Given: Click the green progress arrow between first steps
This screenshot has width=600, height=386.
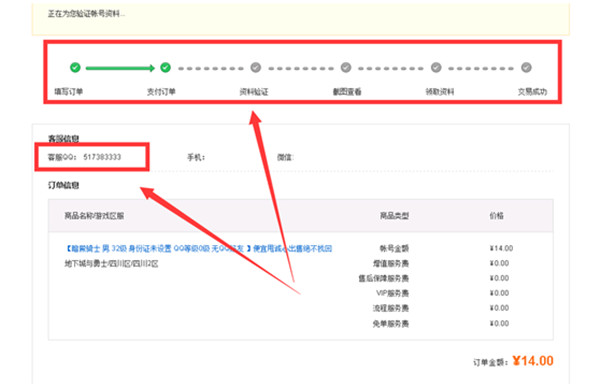Looking at the screenshot, I should (x=120, y=68).
